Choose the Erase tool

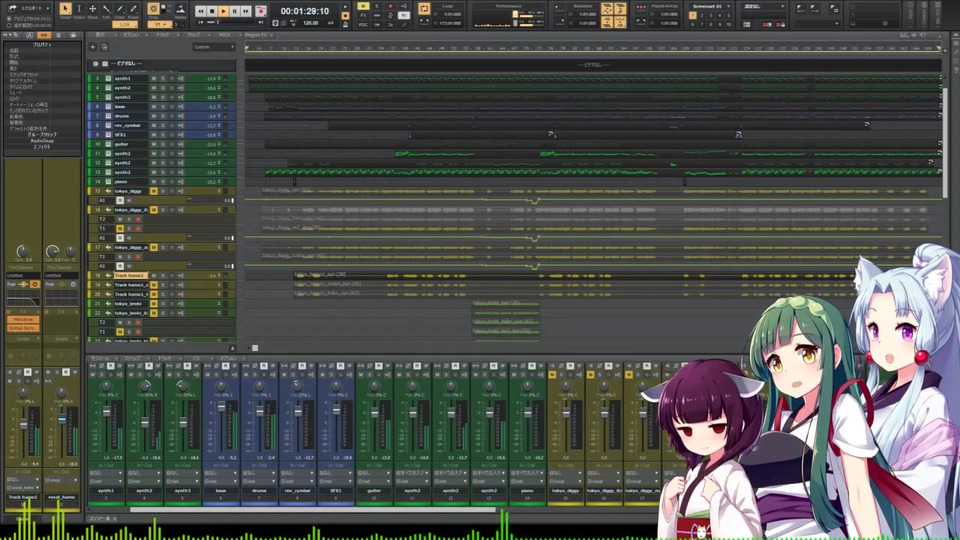coord(134,10)
